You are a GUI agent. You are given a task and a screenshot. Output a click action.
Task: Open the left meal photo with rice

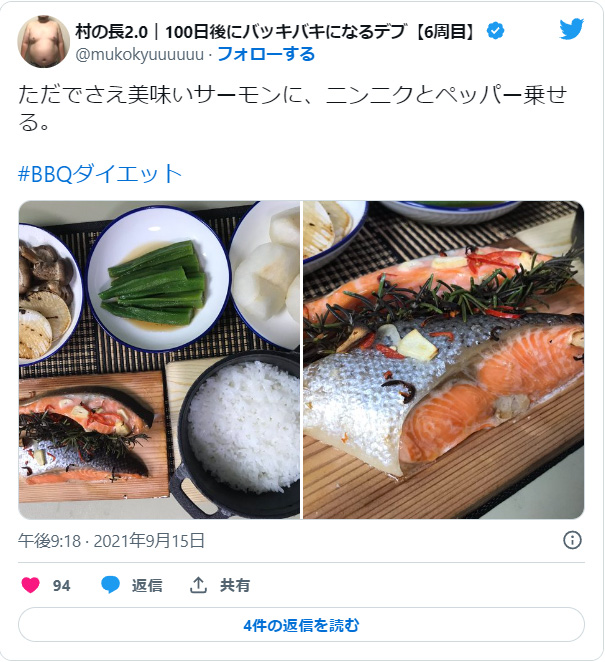(159, 360)
